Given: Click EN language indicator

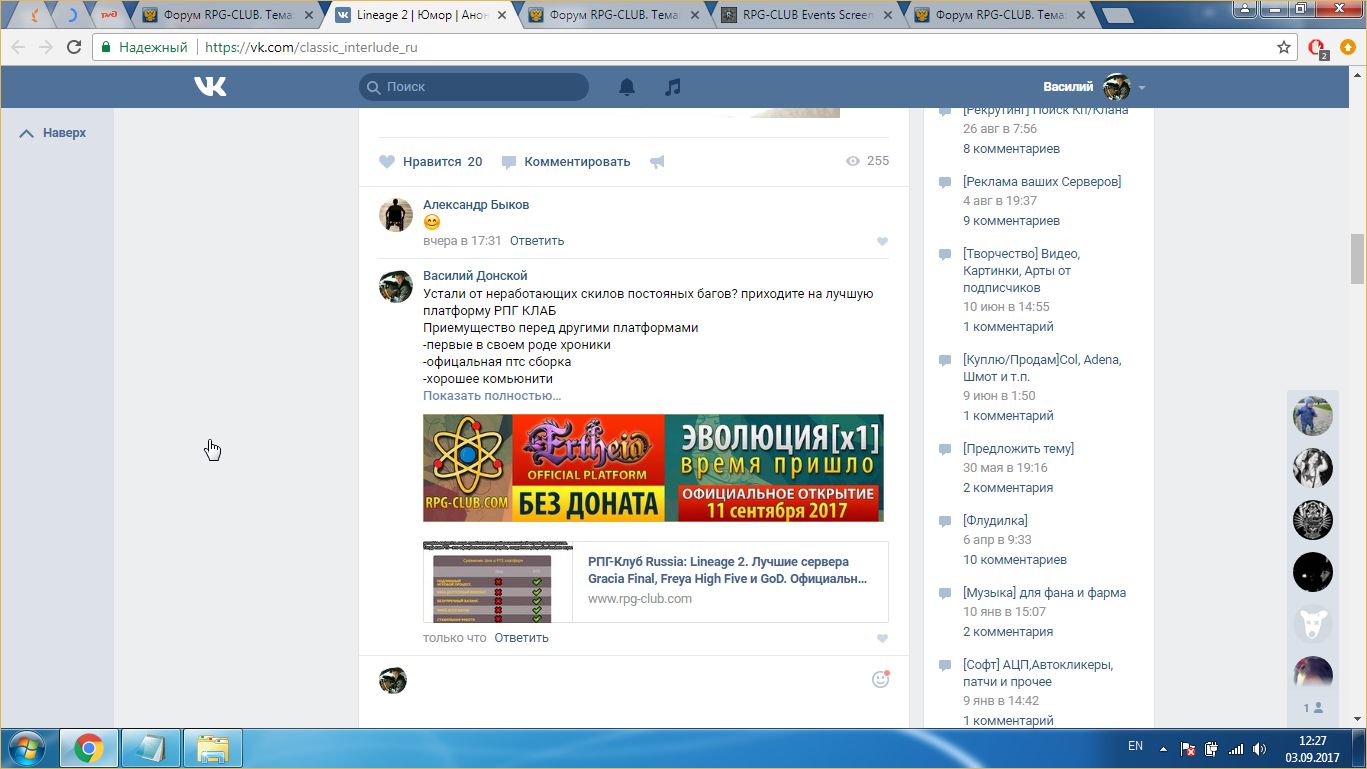Looking at the screenshot, I should click(1135, 746).
